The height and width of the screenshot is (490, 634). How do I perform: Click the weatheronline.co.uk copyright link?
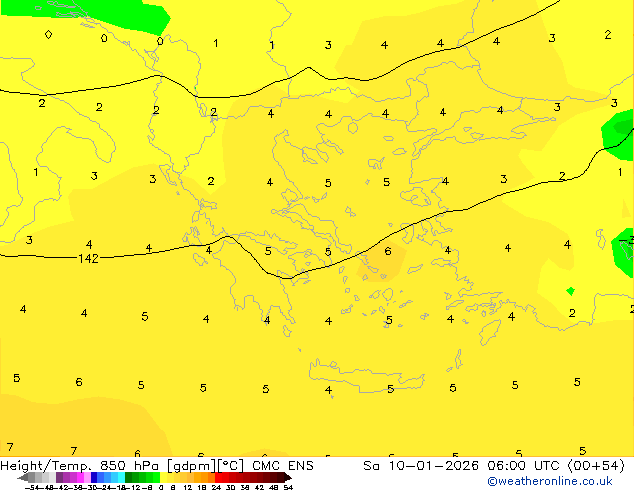point(550,481)
